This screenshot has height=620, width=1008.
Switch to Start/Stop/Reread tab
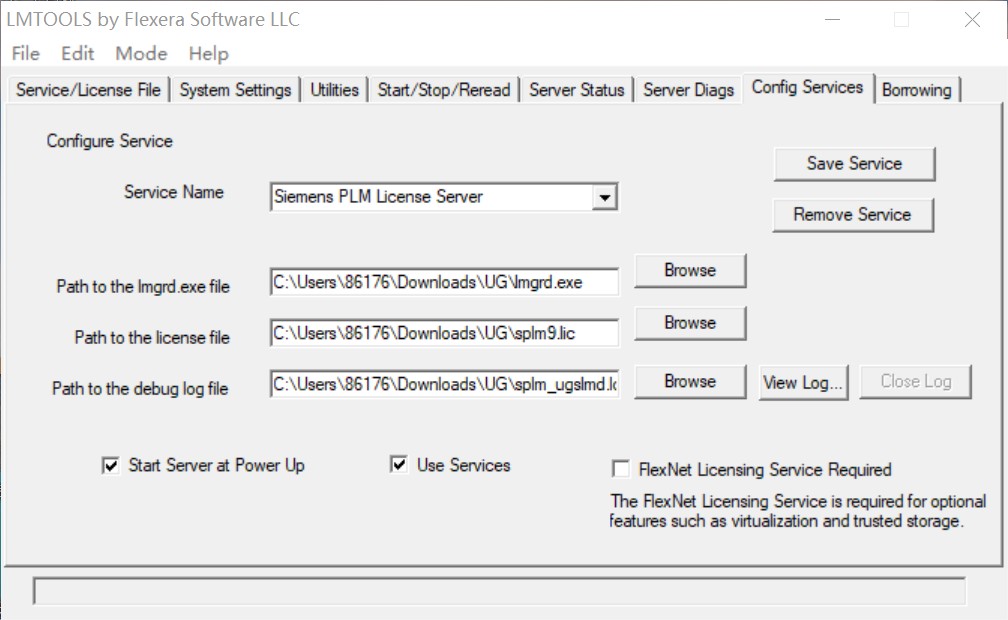[x=444, y=89]
